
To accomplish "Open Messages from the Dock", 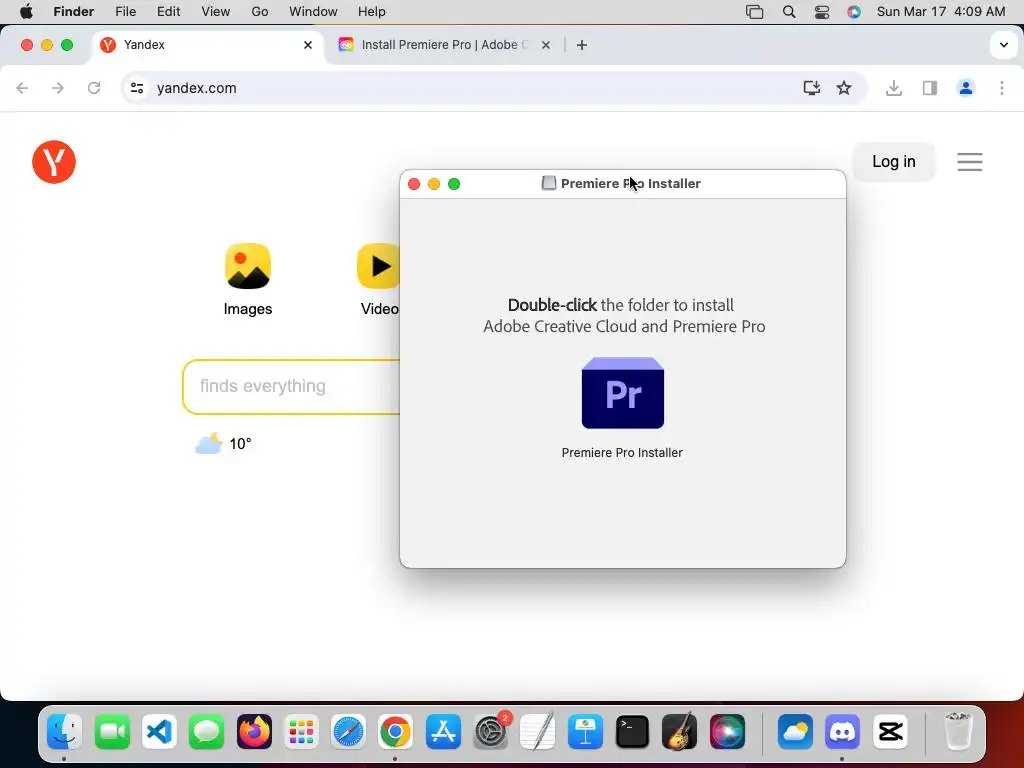I will point(206,731).
